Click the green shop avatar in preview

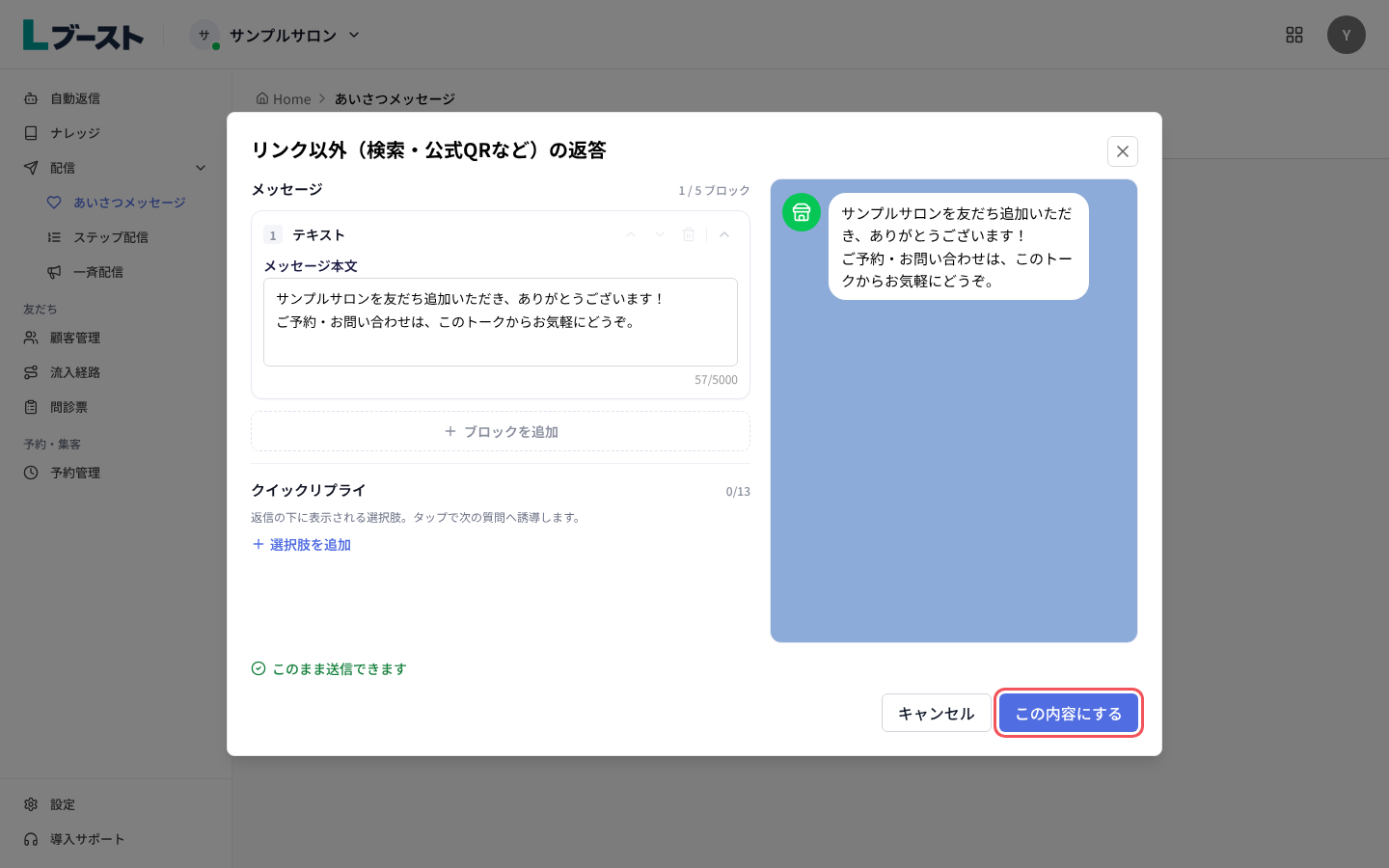click(x=802, y=212)
